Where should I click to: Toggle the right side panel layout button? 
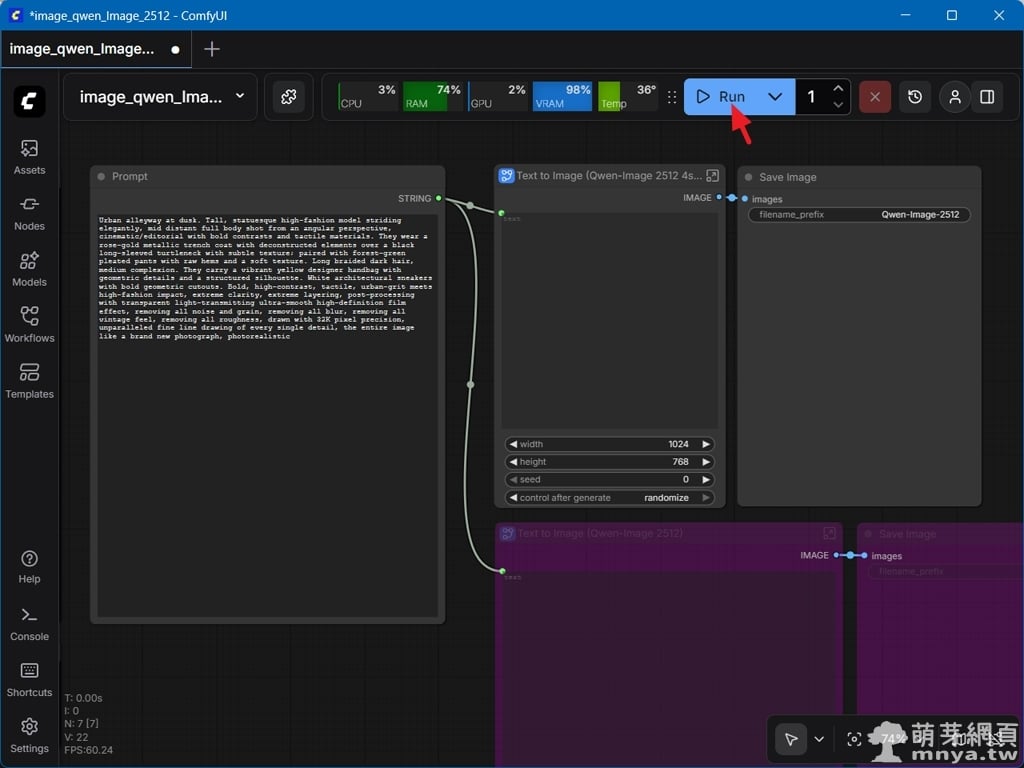(x=987, y=97)
